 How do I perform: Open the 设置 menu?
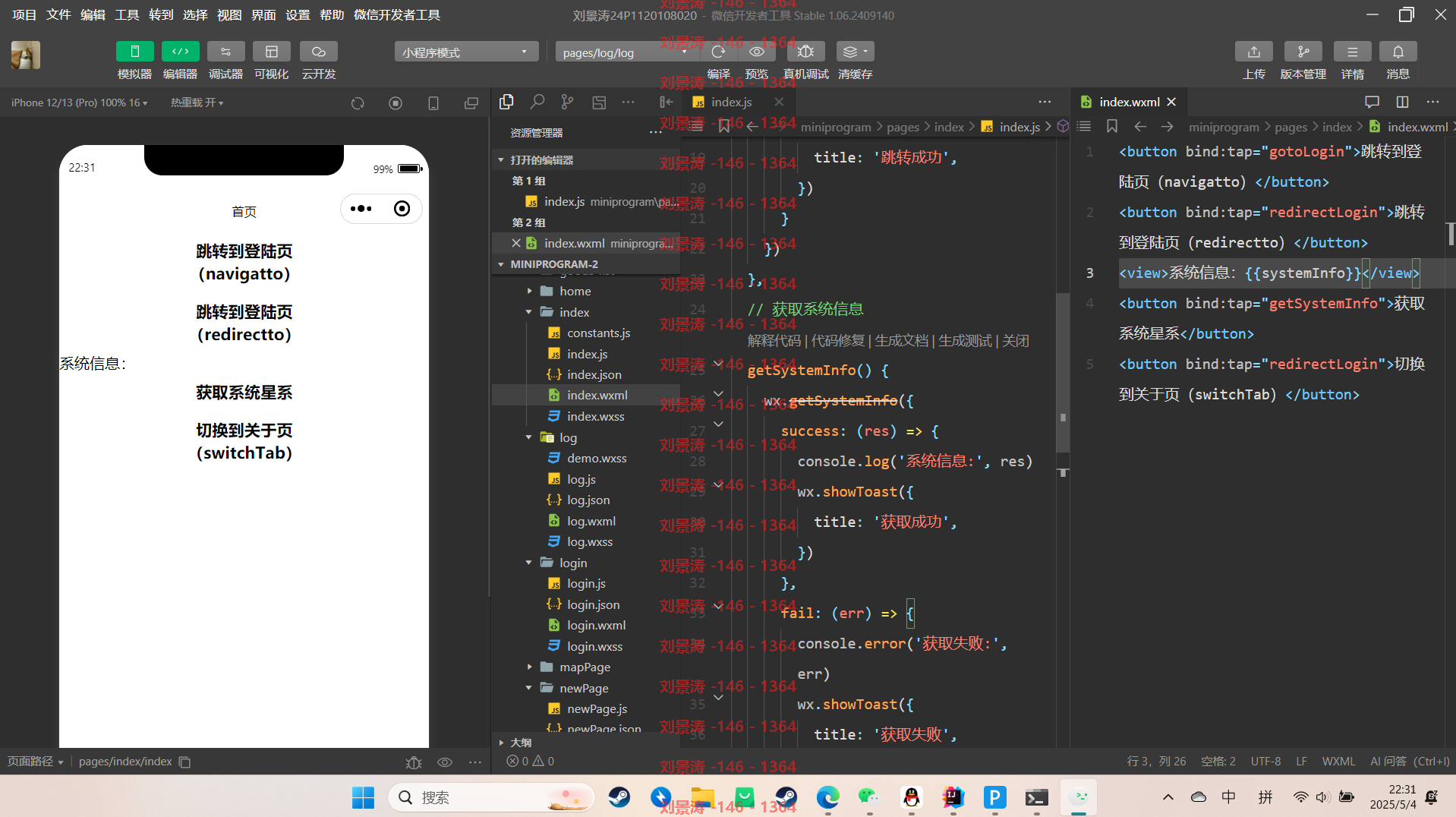(298, 14)
